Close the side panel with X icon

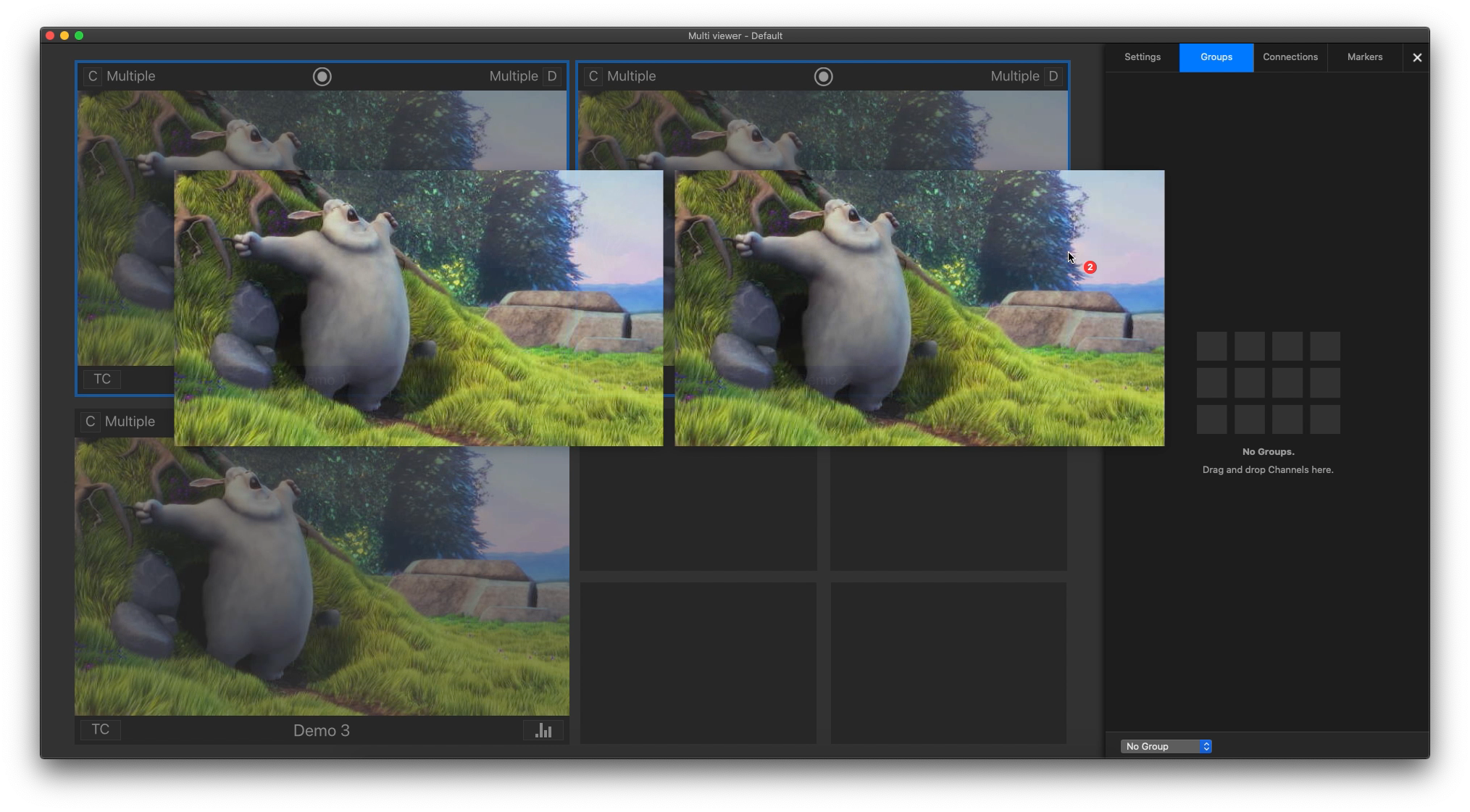(x=1417, y=57)
